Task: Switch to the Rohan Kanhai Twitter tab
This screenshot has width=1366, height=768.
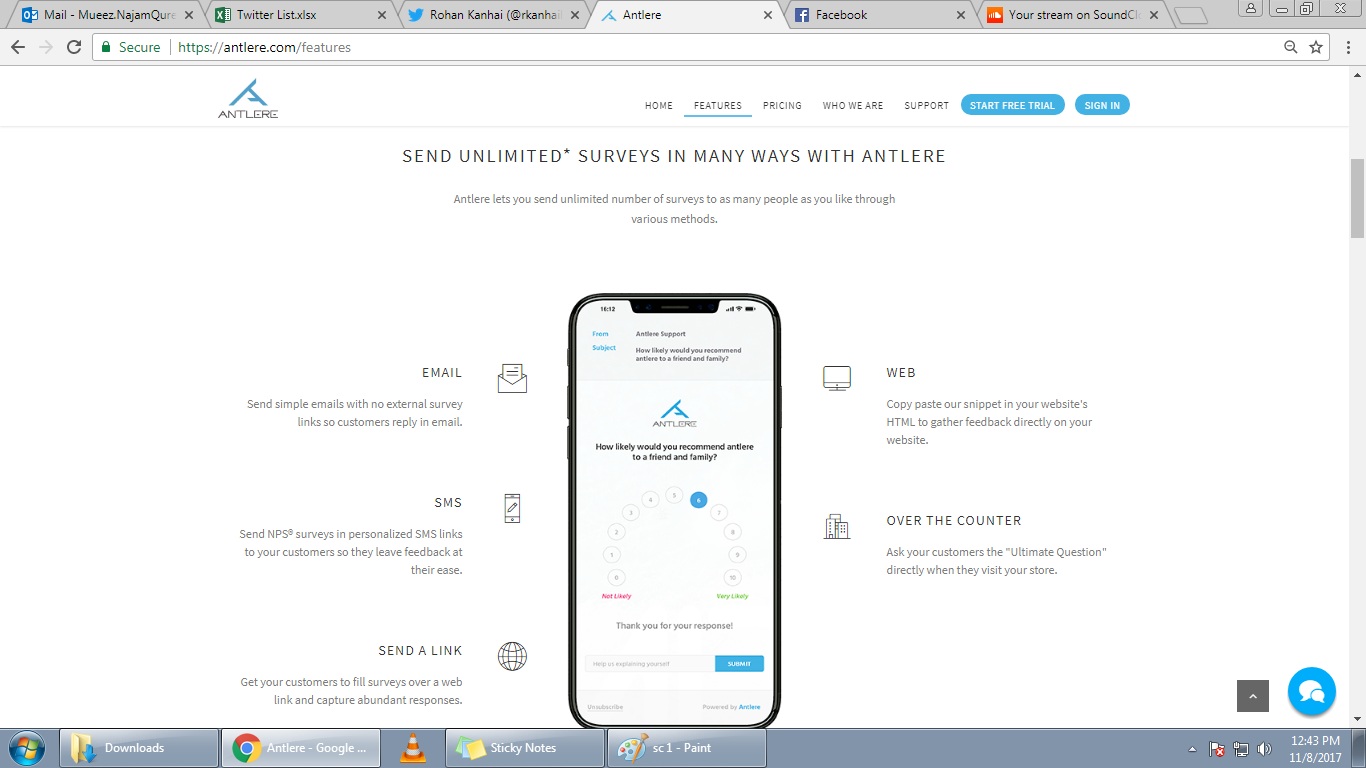Action: (494, 15)
